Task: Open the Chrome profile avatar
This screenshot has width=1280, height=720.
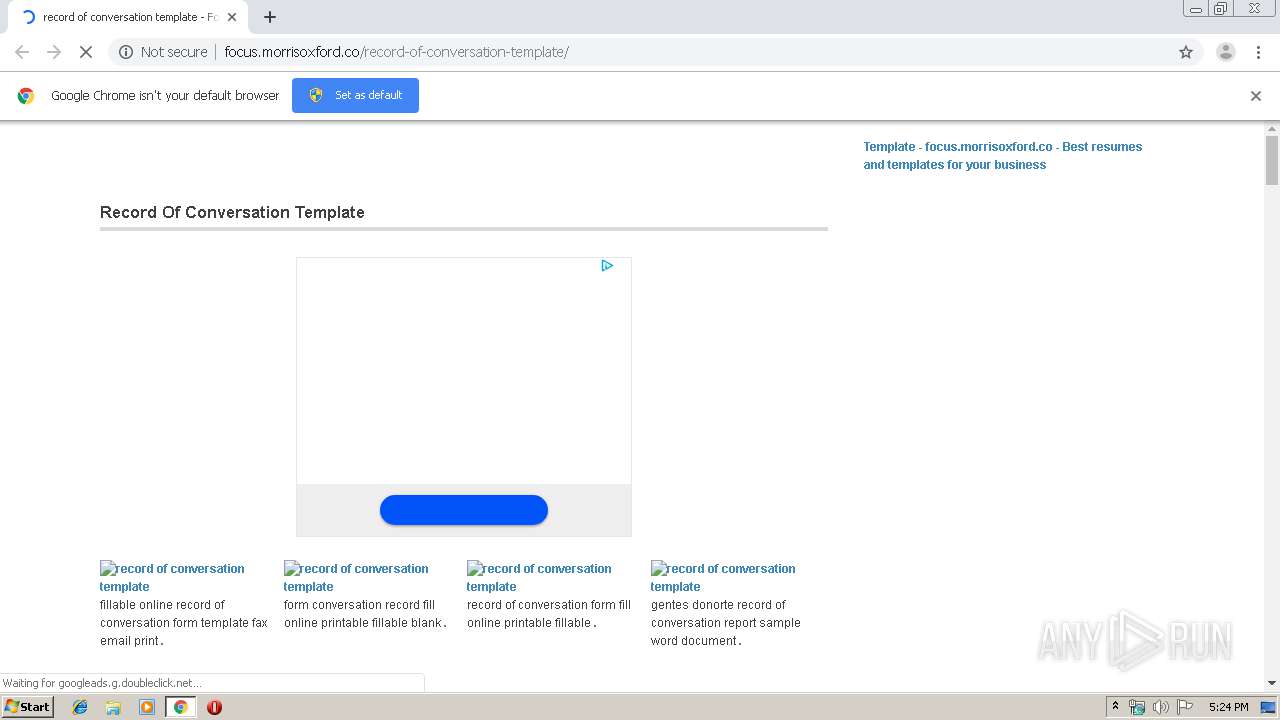Action: (x=1226, y=52)
